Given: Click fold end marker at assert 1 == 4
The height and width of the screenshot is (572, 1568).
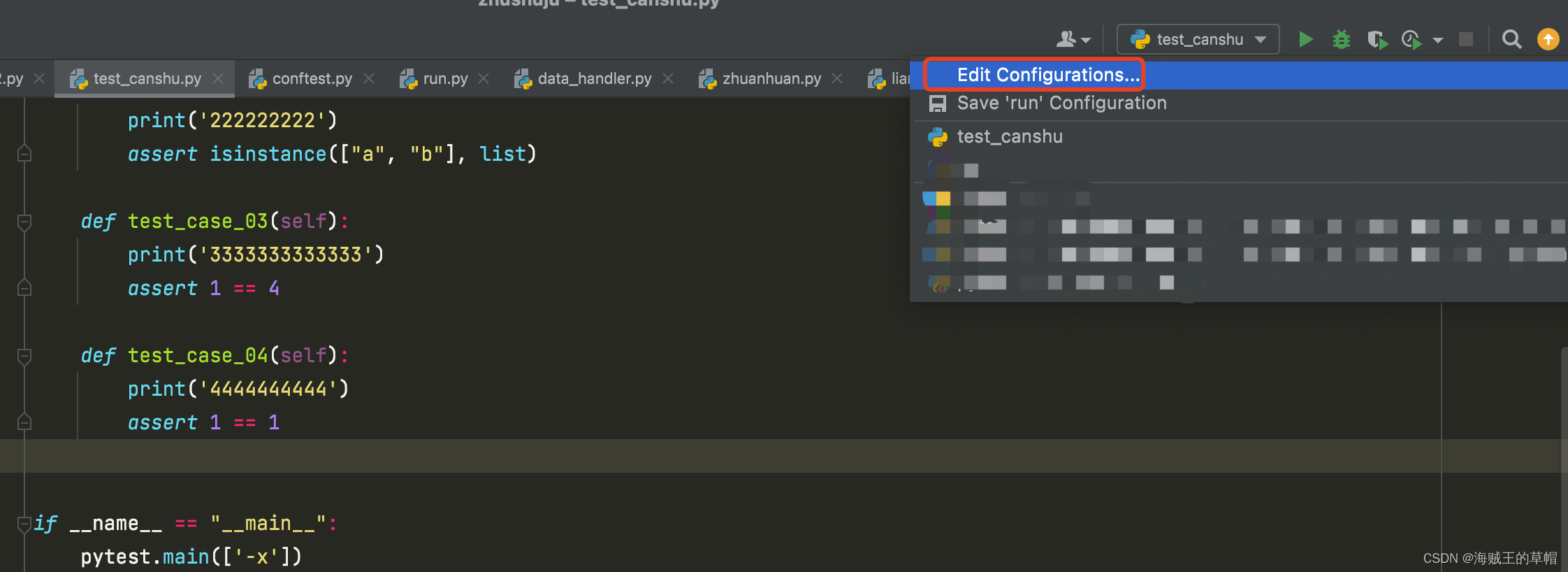Looking at the screenshot, I should [24, 287].
